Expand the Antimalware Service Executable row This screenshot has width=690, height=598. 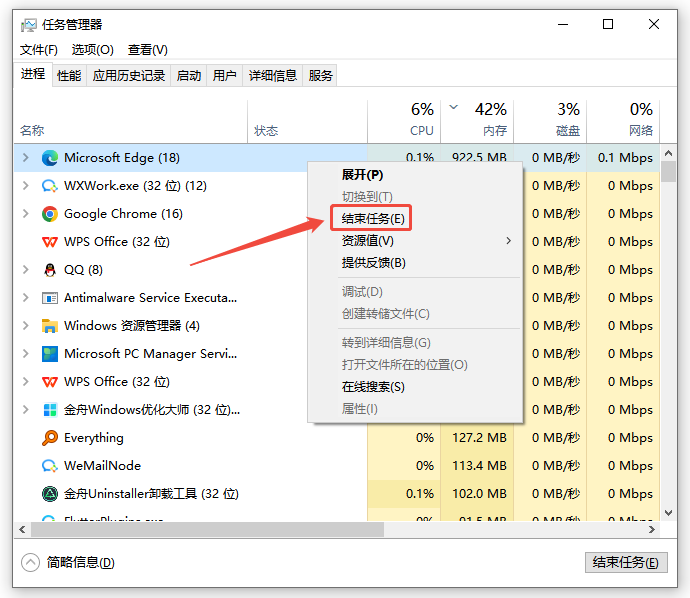click(26, 298)
